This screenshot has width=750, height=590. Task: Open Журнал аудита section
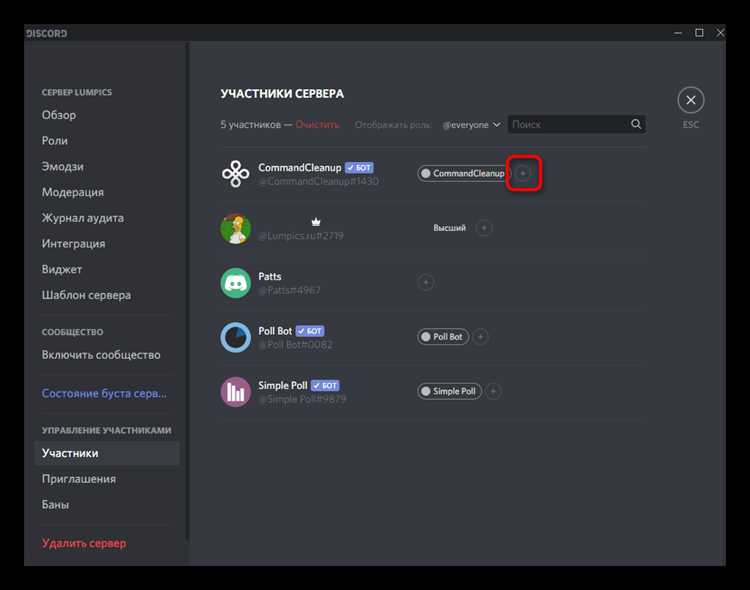coord(83,218)
